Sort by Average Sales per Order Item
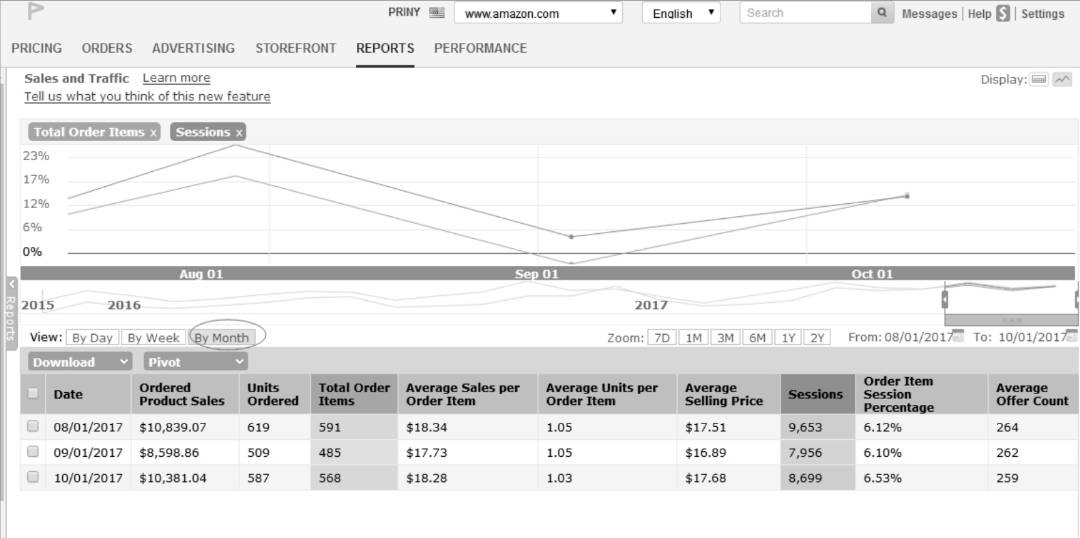Image resolution: width=1080 pixels, height=538 pixels. (467, 394)
